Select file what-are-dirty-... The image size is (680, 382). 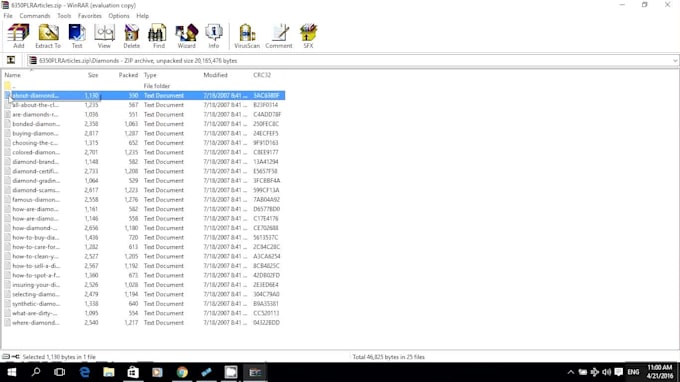pyautogui.click(x=144, y=313)
